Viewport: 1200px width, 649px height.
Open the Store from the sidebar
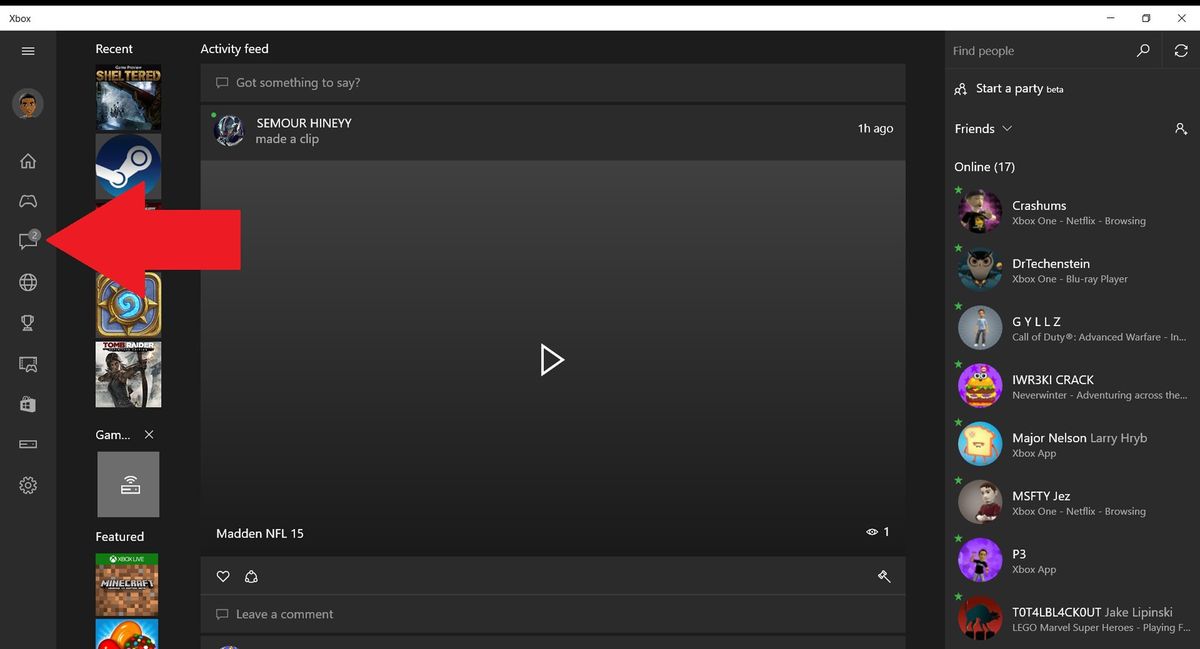point(27,404)
